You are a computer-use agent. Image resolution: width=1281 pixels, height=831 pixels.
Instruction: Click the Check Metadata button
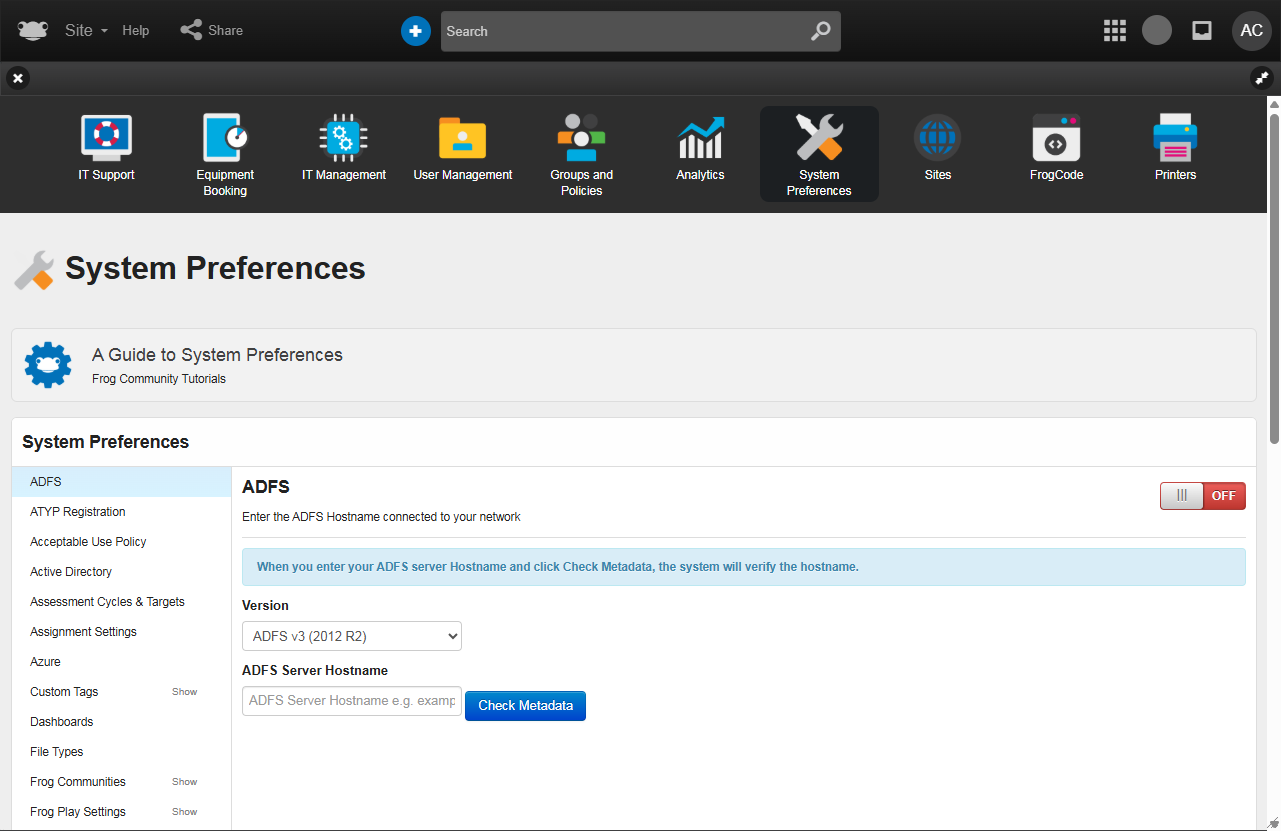pos(525,706)
